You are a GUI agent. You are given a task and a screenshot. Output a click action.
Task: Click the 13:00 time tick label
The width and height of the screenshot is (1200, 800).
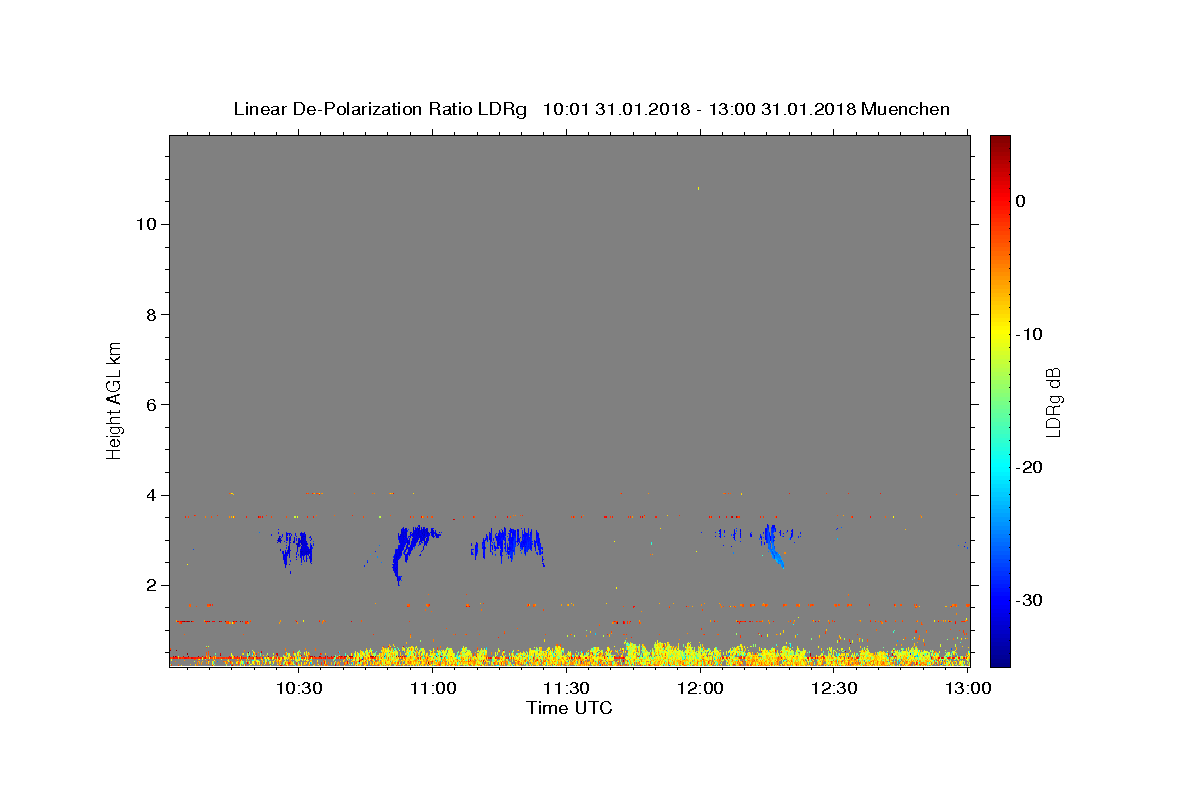tap(968, 688)
